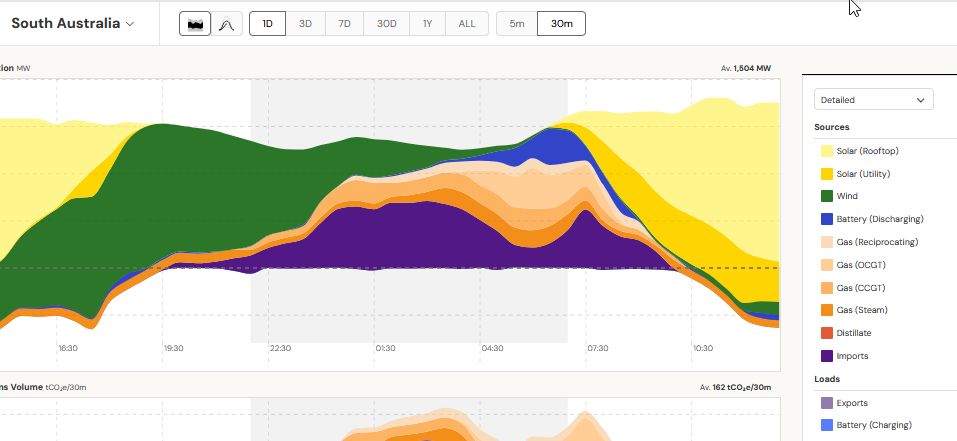Click the 19:30 axis label
Viewport: 957px width, 441px height.
click(x=173, y=348)
